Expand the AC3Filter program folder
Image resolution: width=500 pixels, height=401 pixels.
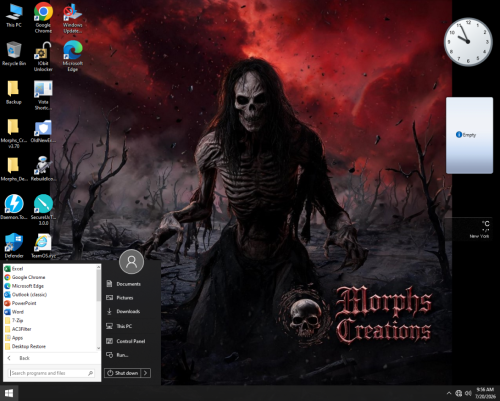coord(50,329)
